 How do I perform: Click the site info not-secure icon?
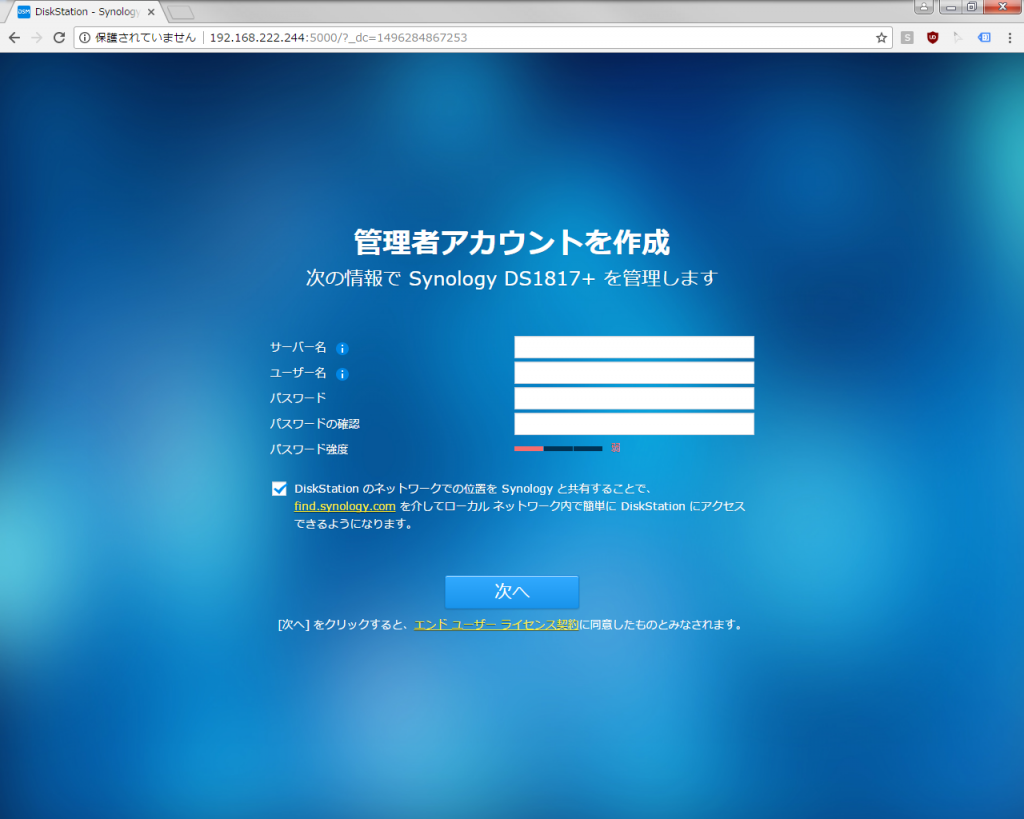(84, 38)
